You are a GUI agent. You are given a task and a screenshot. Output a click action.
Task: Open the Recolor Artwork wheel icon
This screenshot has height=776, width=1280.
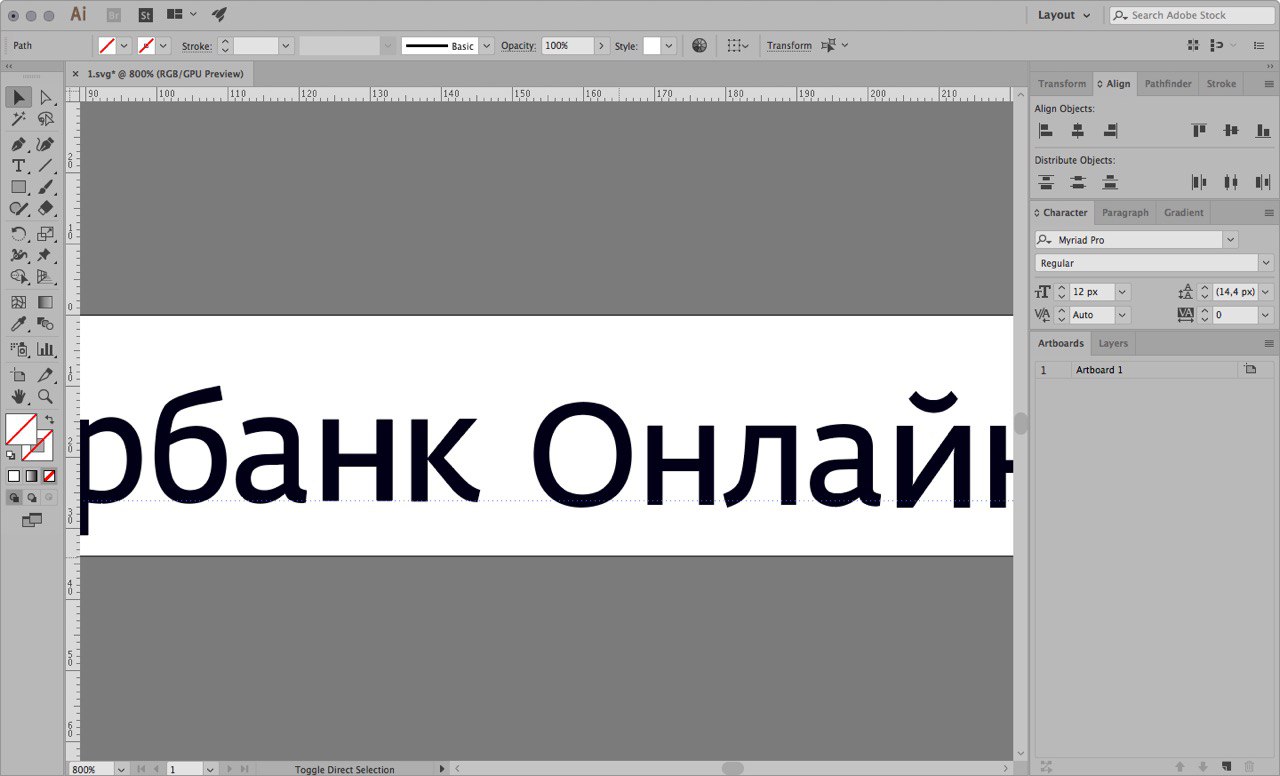click(699, 45)
